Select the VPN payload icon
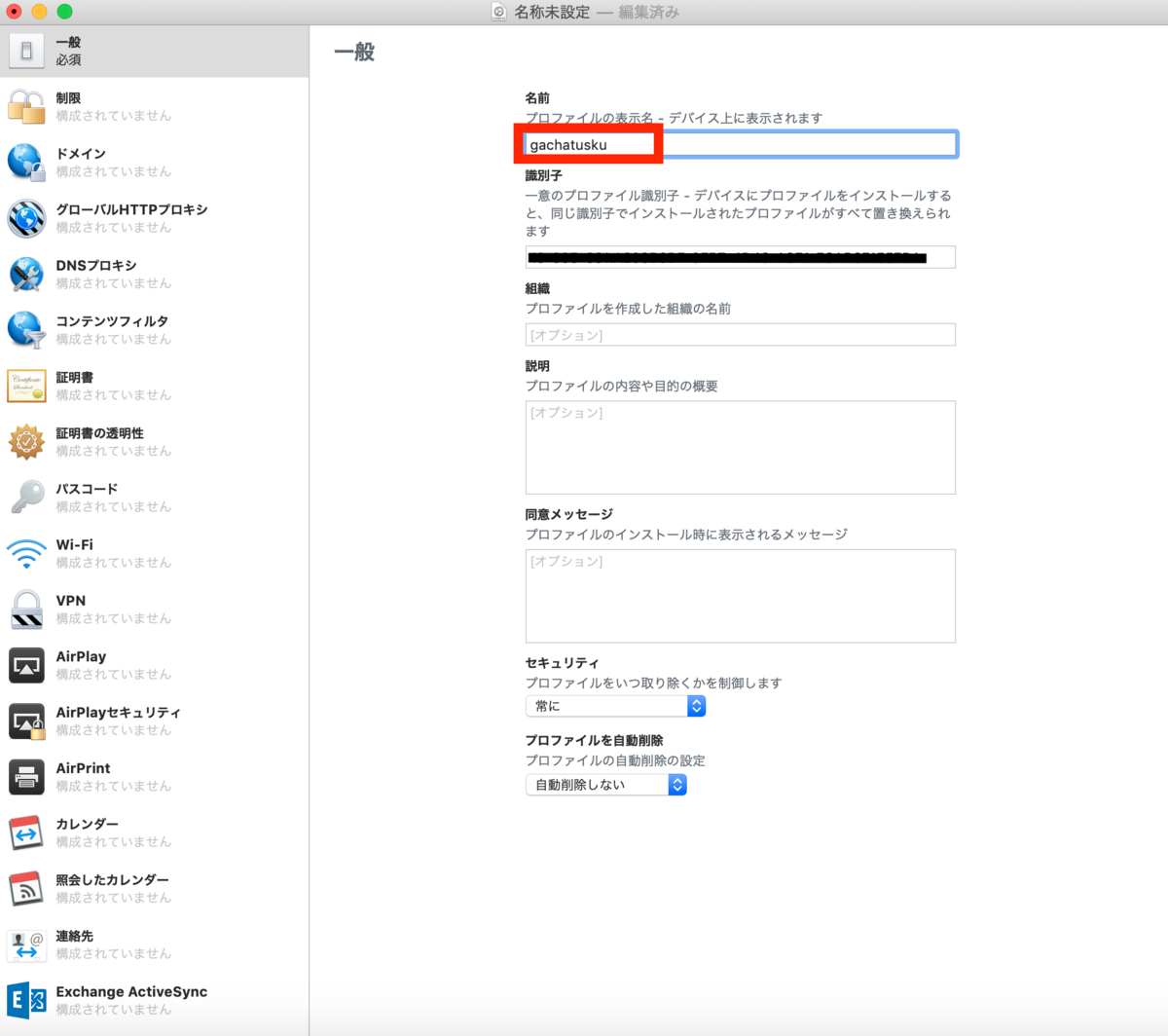This screenshot has height=1036, width=1168. pos(26,609)
